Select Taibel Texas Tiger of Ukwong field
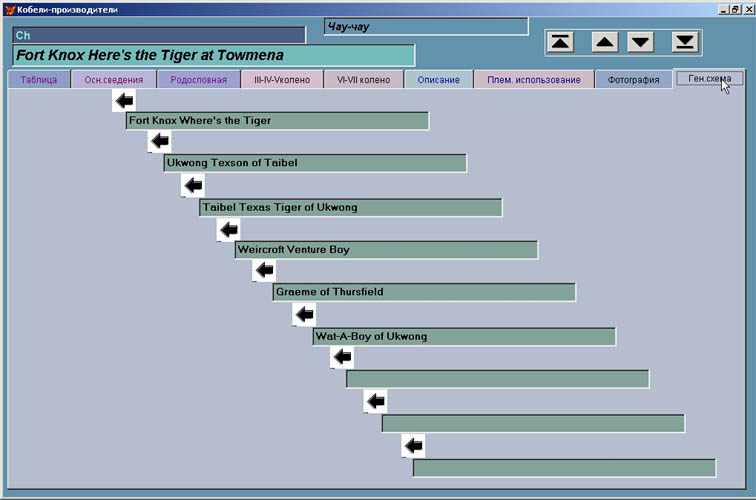This screenshot has height=500, width=756. pos(351,207)
